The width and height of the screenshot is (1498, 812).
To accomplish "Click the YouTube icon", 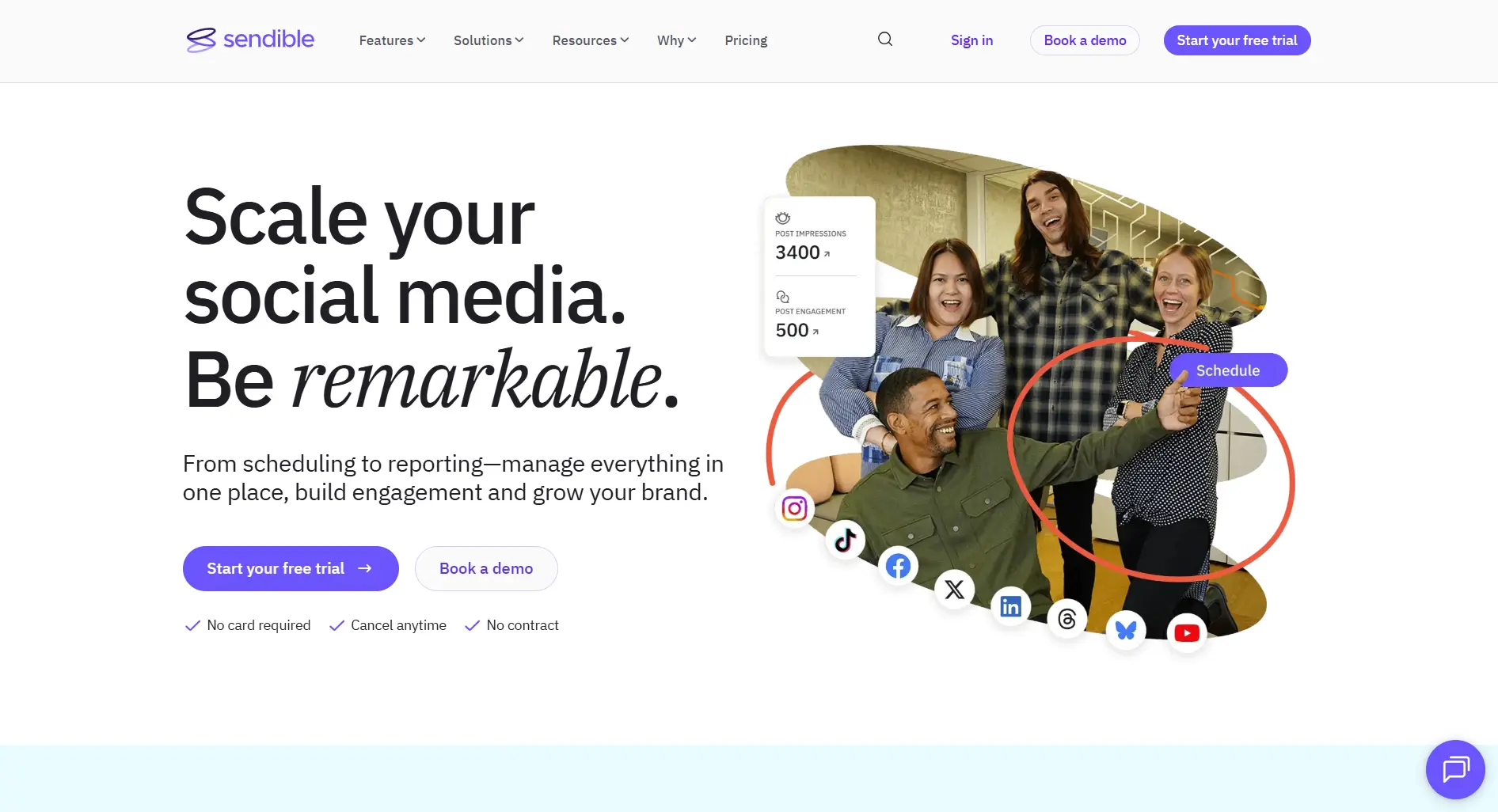I will tap(1186, 633).
